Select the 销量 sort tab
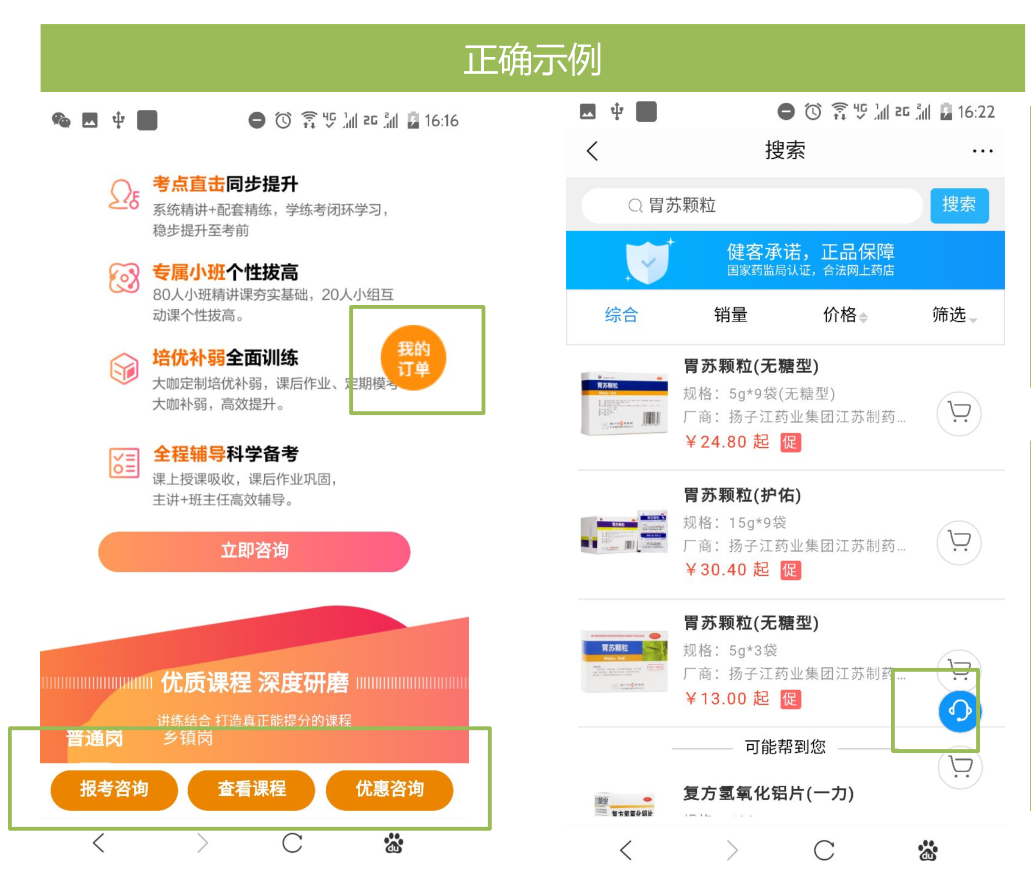Image resolution: width=1031 pixels, height=872 pixels. pos(731,315)
